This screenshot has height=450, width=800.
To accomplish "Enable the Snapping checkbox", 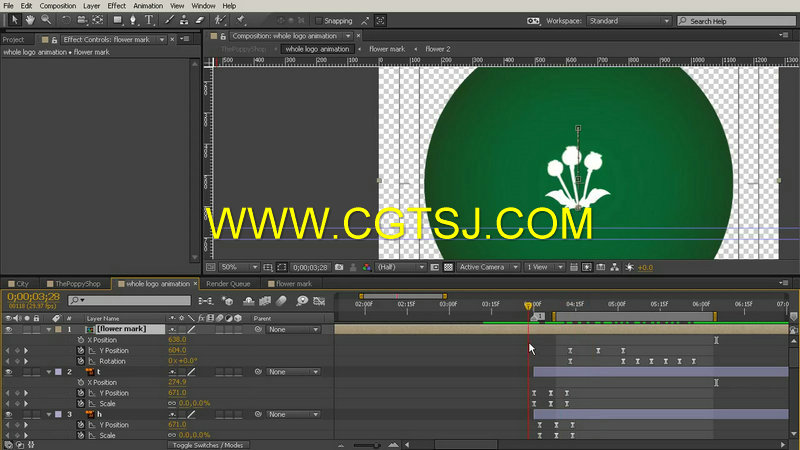I will 319,21.
